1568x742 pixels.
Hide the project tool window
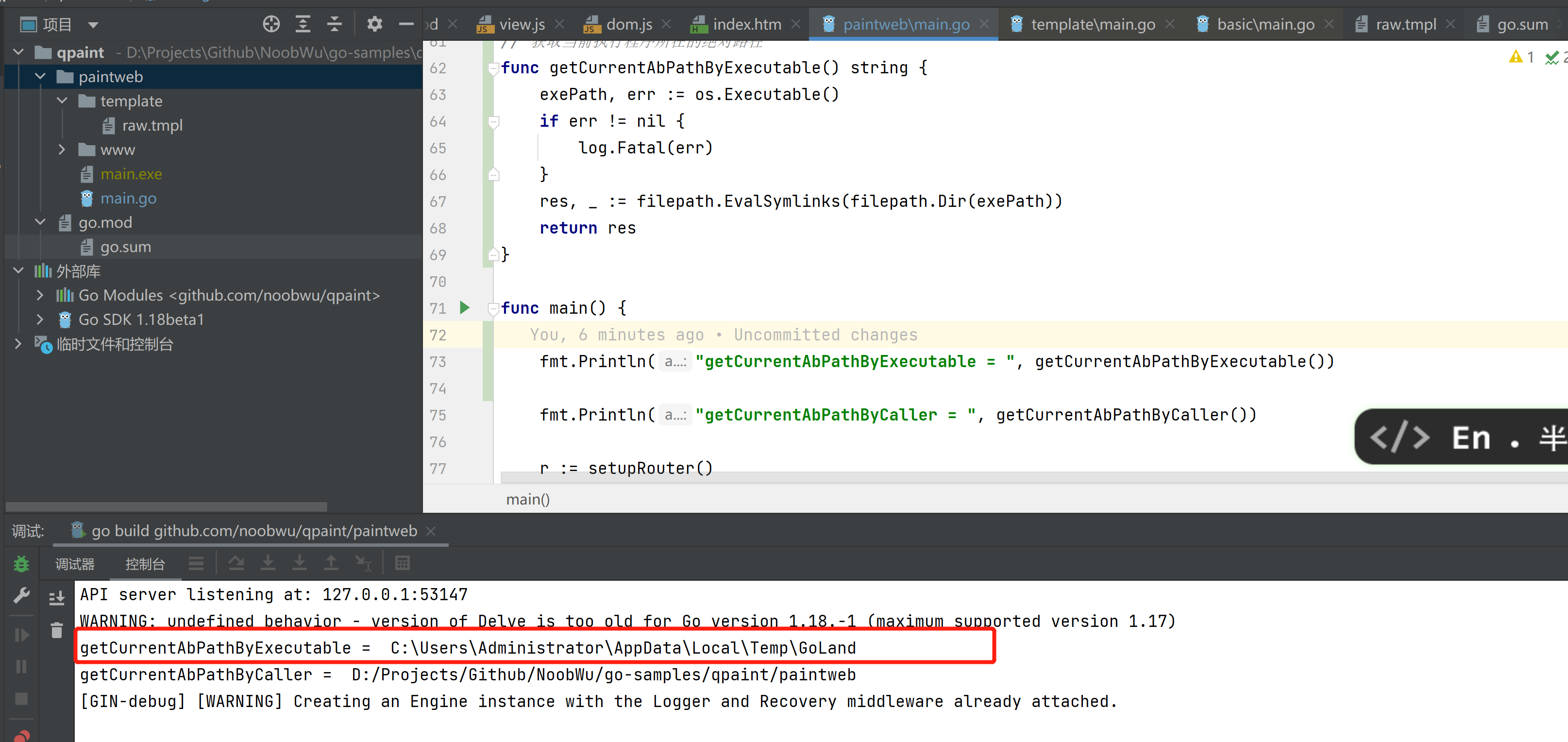click(406, 24)
